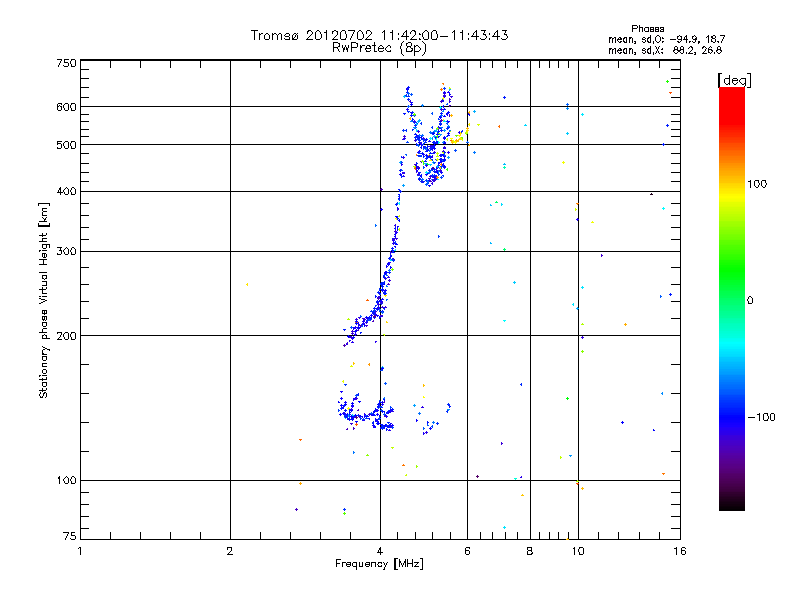The image size is (800, 600).
Task: Click the plot title 'Tromsø 20120702 11:42:00-11:43:43'
Action: point(379,35)
